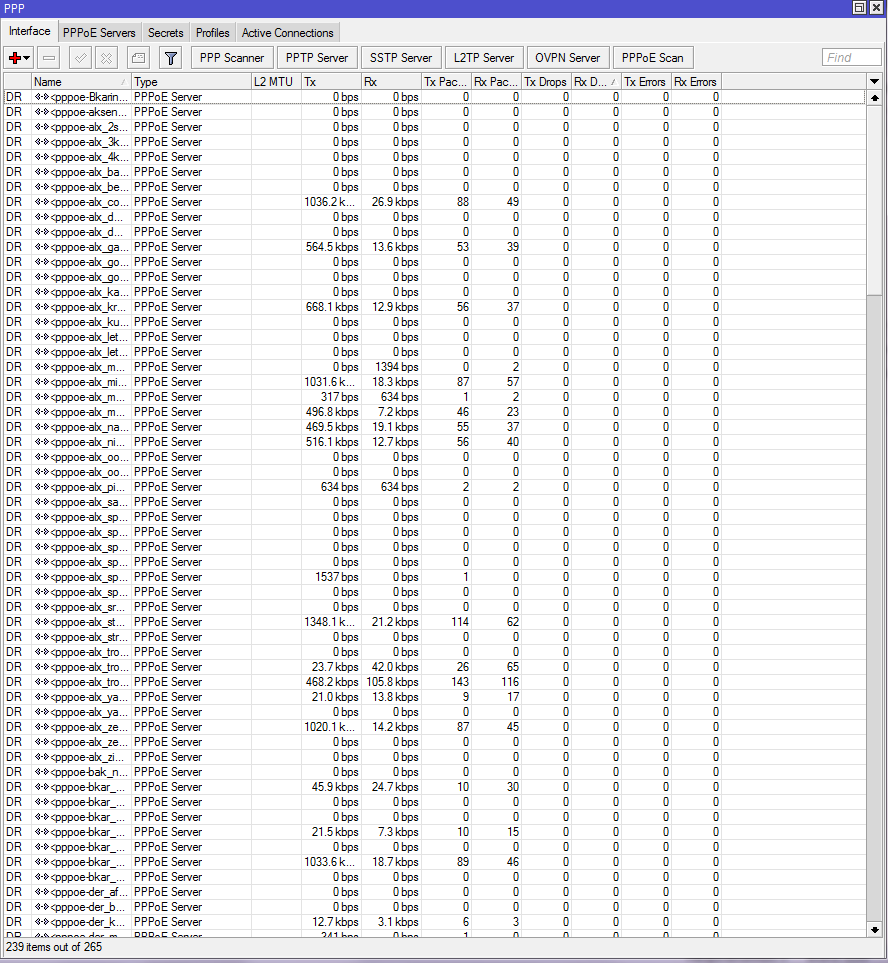Sort by the Rx column header

coord(391,82)
